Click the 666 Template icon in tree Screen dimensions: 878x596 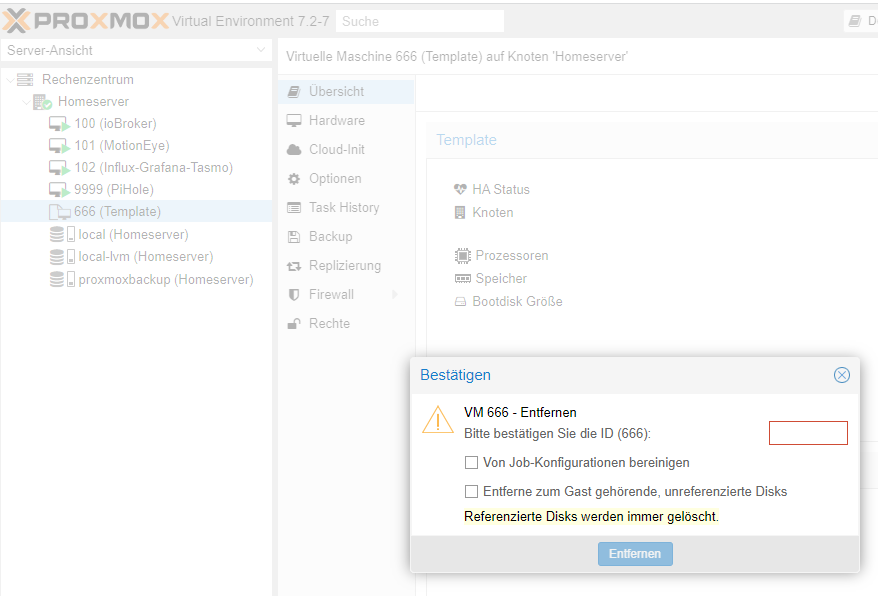(x=59, y=212)
